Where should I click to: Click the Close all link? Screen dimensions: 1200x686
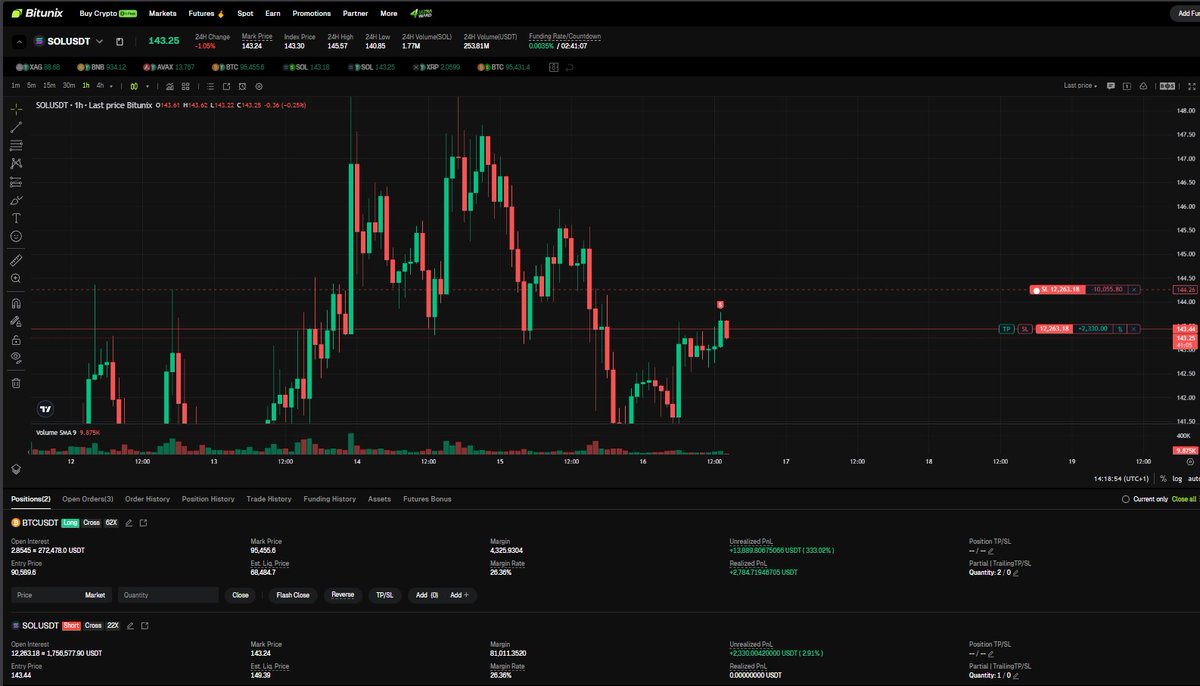(1183, 499)
